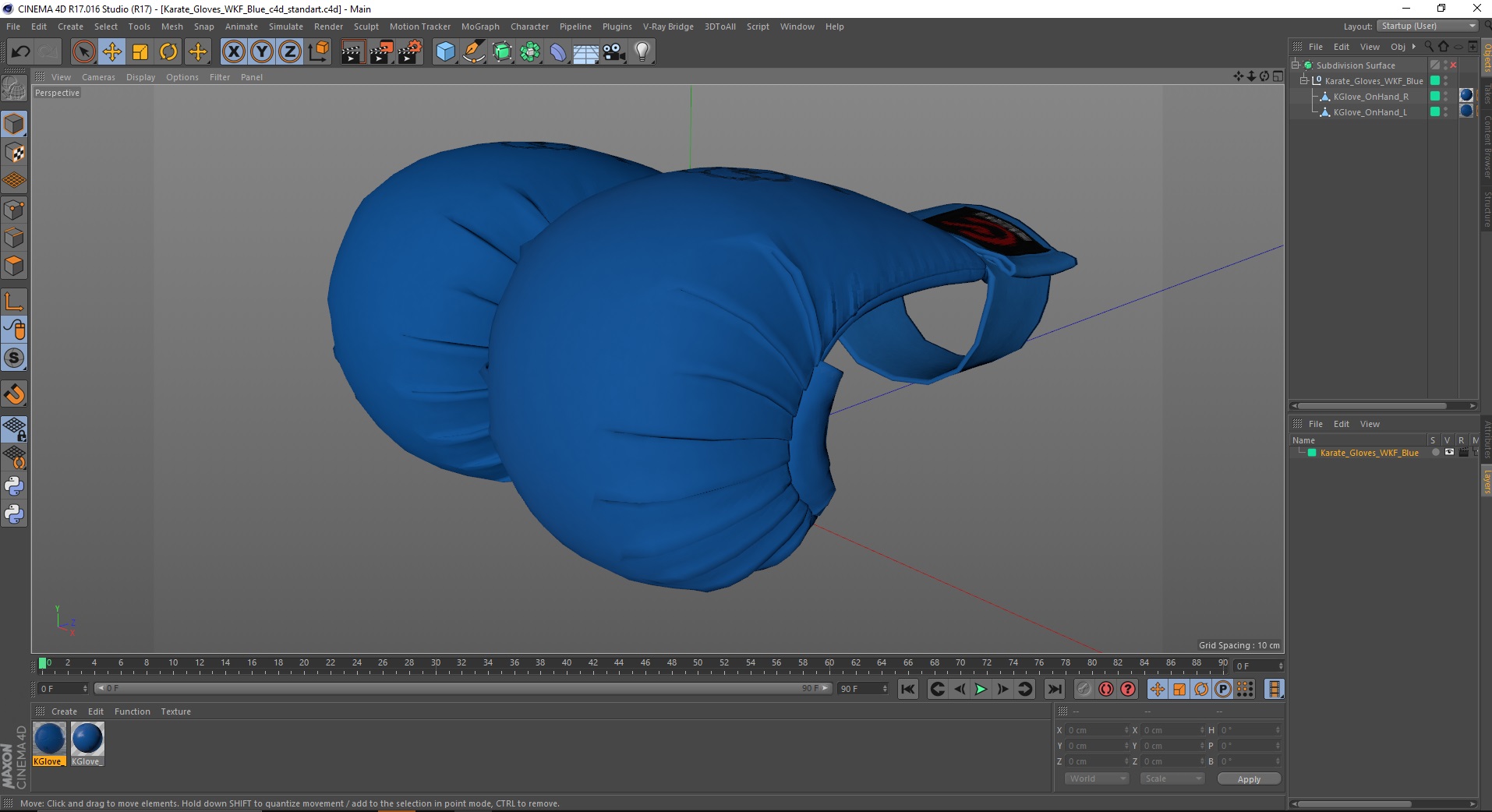The height and width of the screenshot is (812, 1492).
Task: Click the Undo arrow icon
Action: click(21, 52)
